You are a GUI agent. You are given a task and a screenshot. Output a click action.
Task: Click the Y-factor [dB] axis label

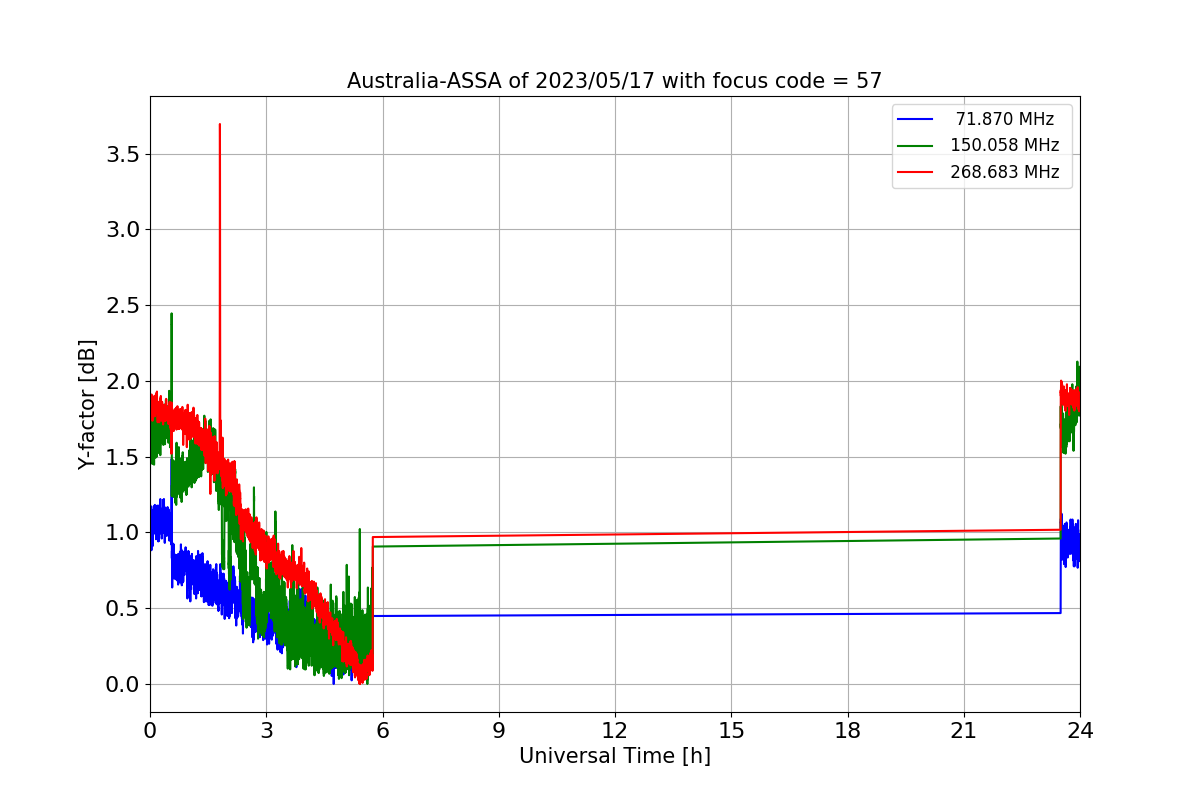click(88, 404)
